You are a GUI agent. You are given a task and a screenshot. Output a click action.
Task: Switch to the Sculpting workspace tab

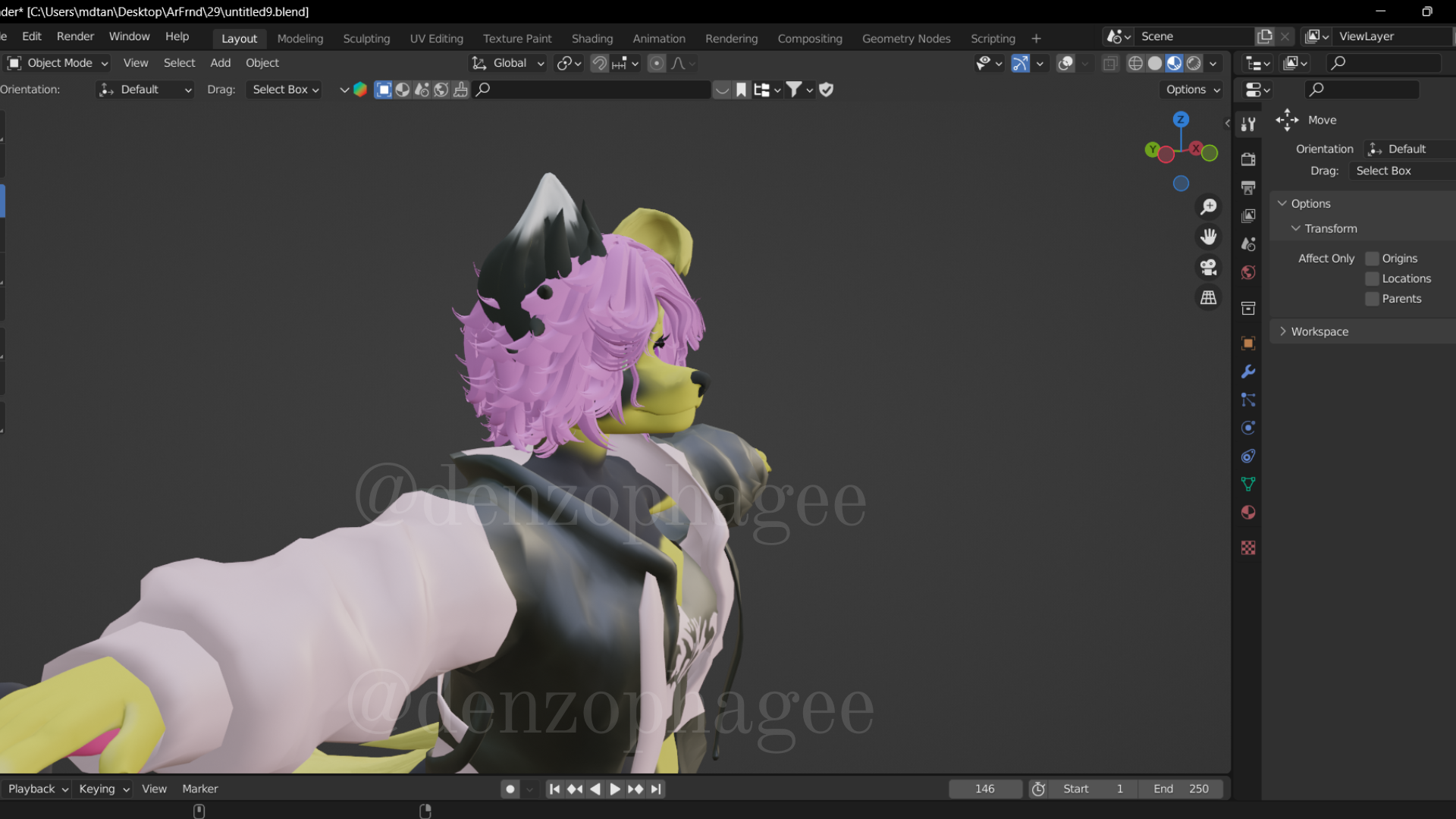[x=366, y=39]
